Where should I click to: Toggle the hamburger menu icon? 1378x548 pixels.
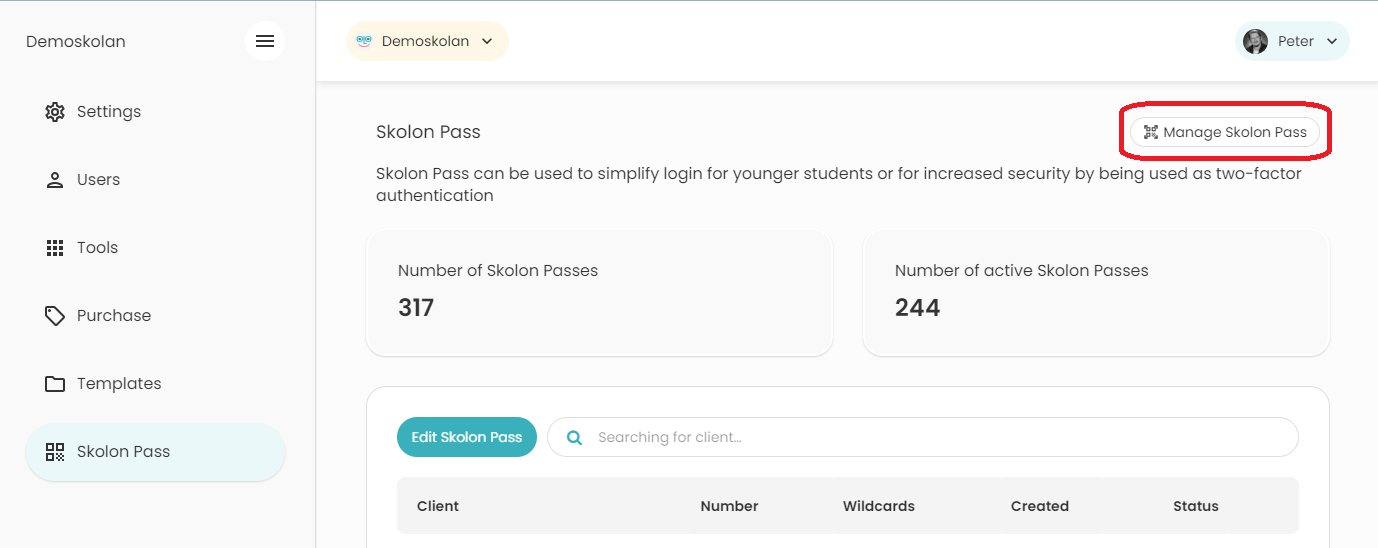coord(265,41)
